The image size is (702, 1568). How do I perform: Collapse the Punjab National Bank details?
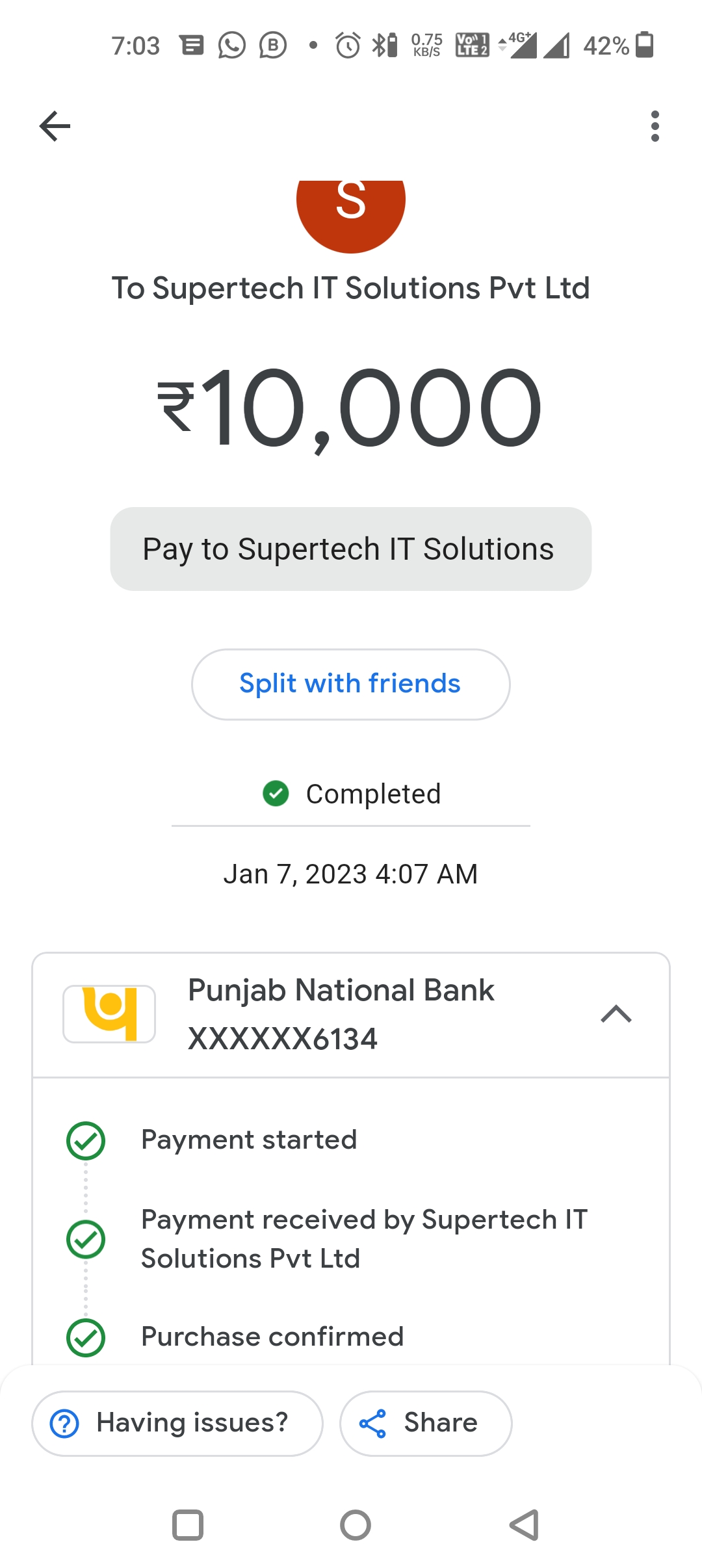[616, 1013]
